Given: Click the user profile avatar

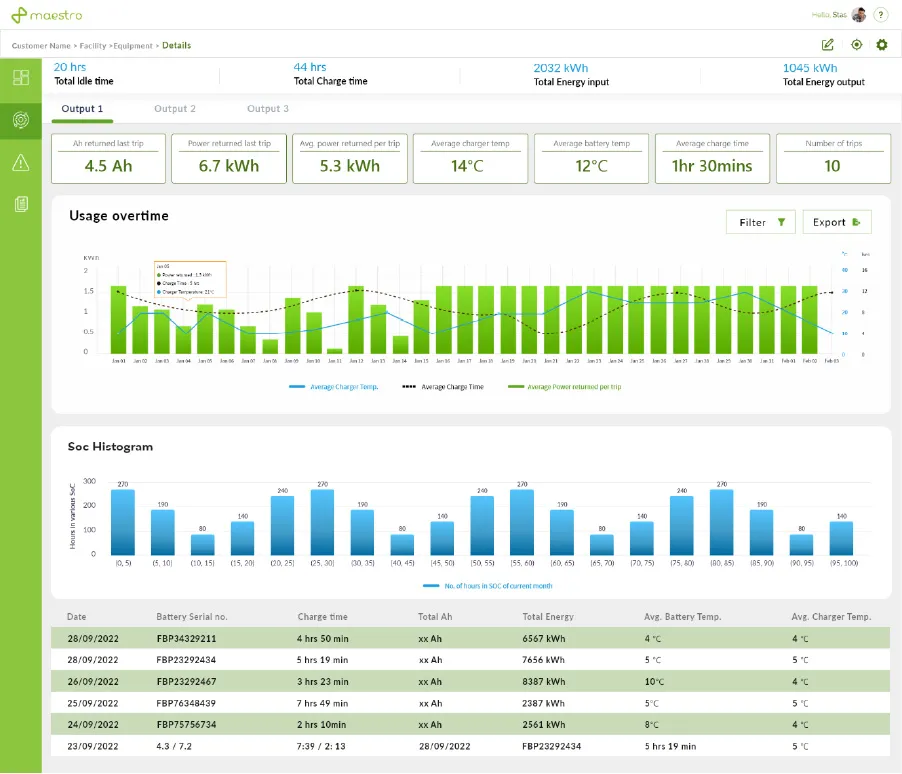Looking at the screenshot, I should point(859,15).
